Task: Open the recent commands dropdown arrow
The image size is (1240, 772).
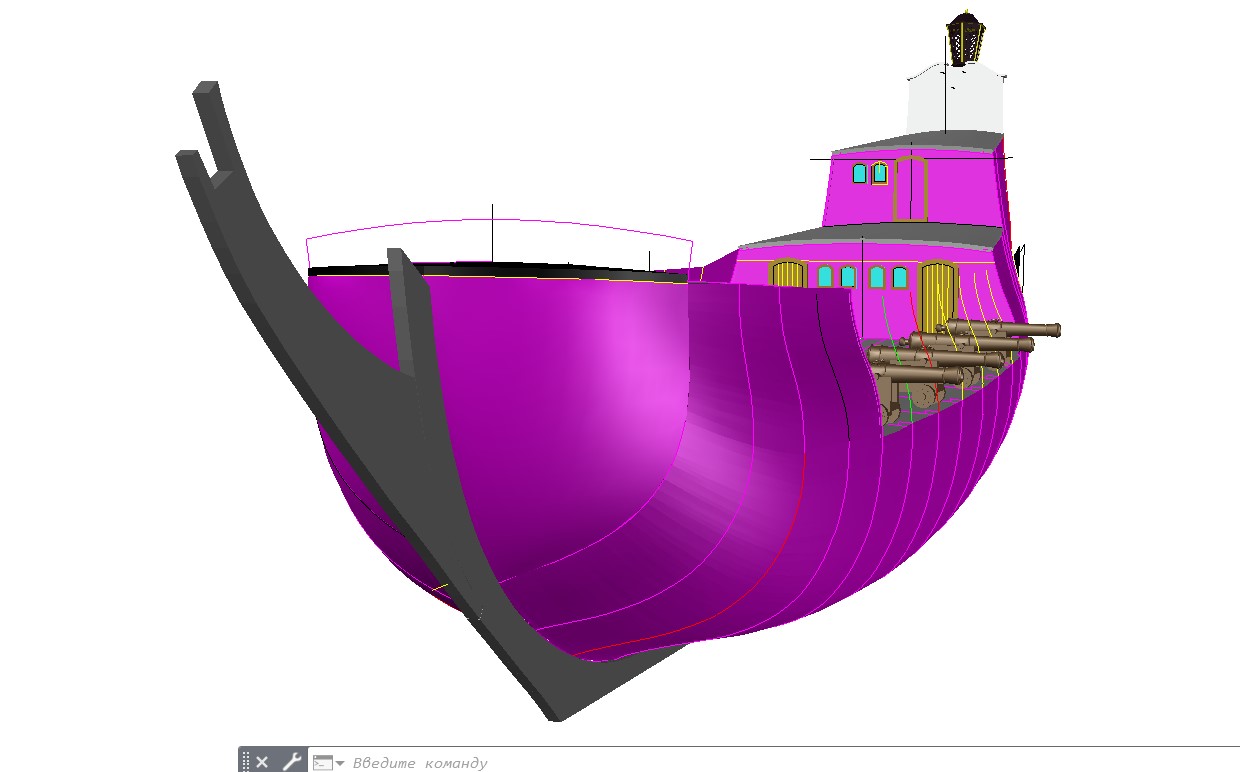Action: pos(340,763)
